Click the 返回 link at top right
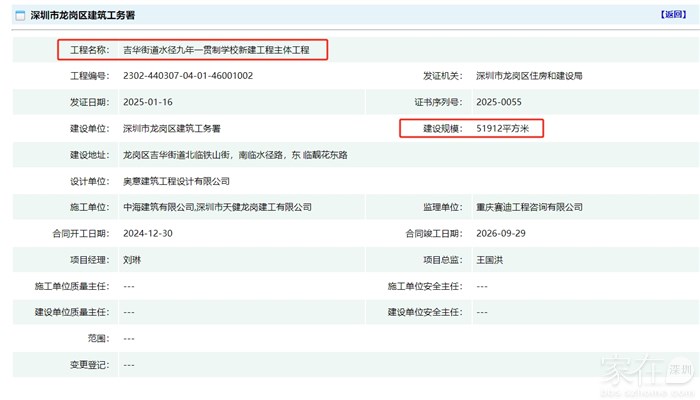 [673, 15]
